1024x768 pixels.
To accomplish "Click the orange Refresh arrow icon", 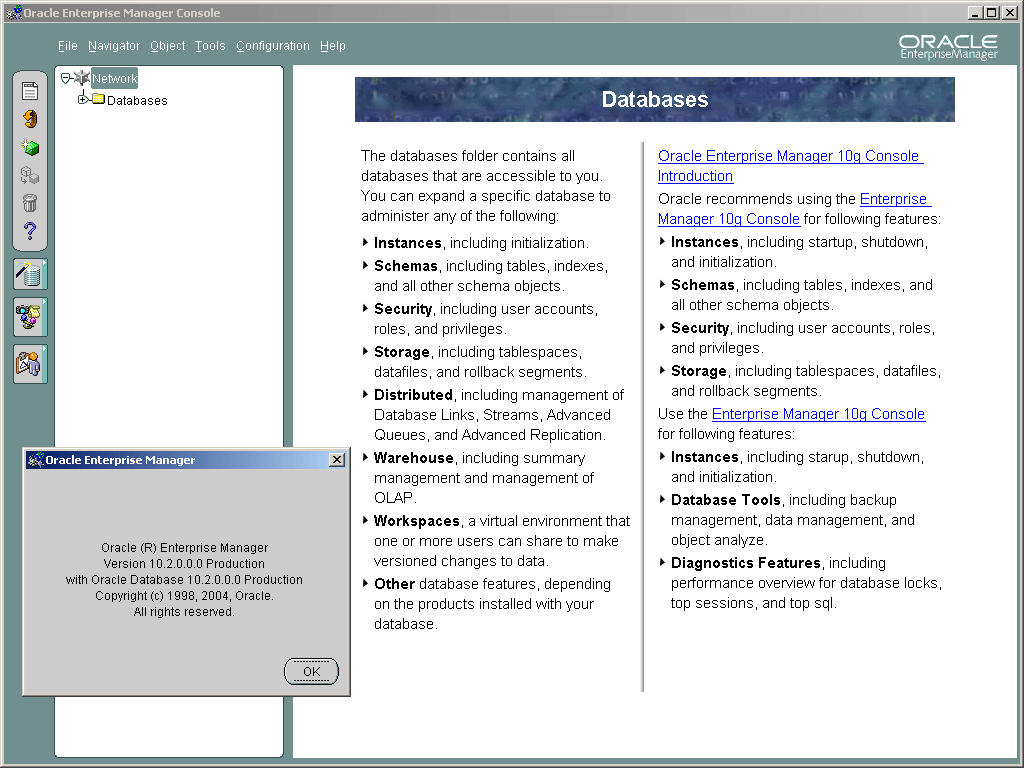I will click(30, 119).
